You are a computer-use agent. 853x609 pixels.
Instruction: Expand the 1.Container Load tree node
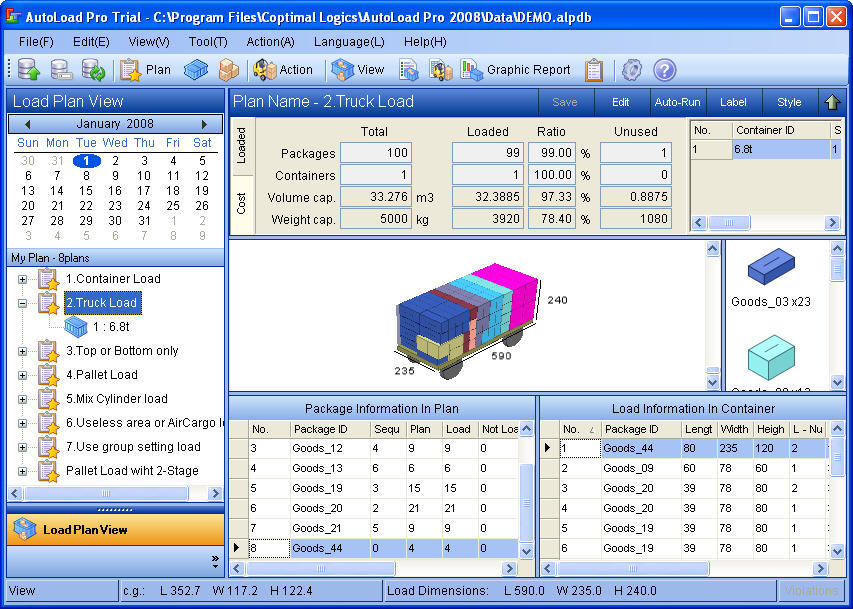[x=22, y=279]
